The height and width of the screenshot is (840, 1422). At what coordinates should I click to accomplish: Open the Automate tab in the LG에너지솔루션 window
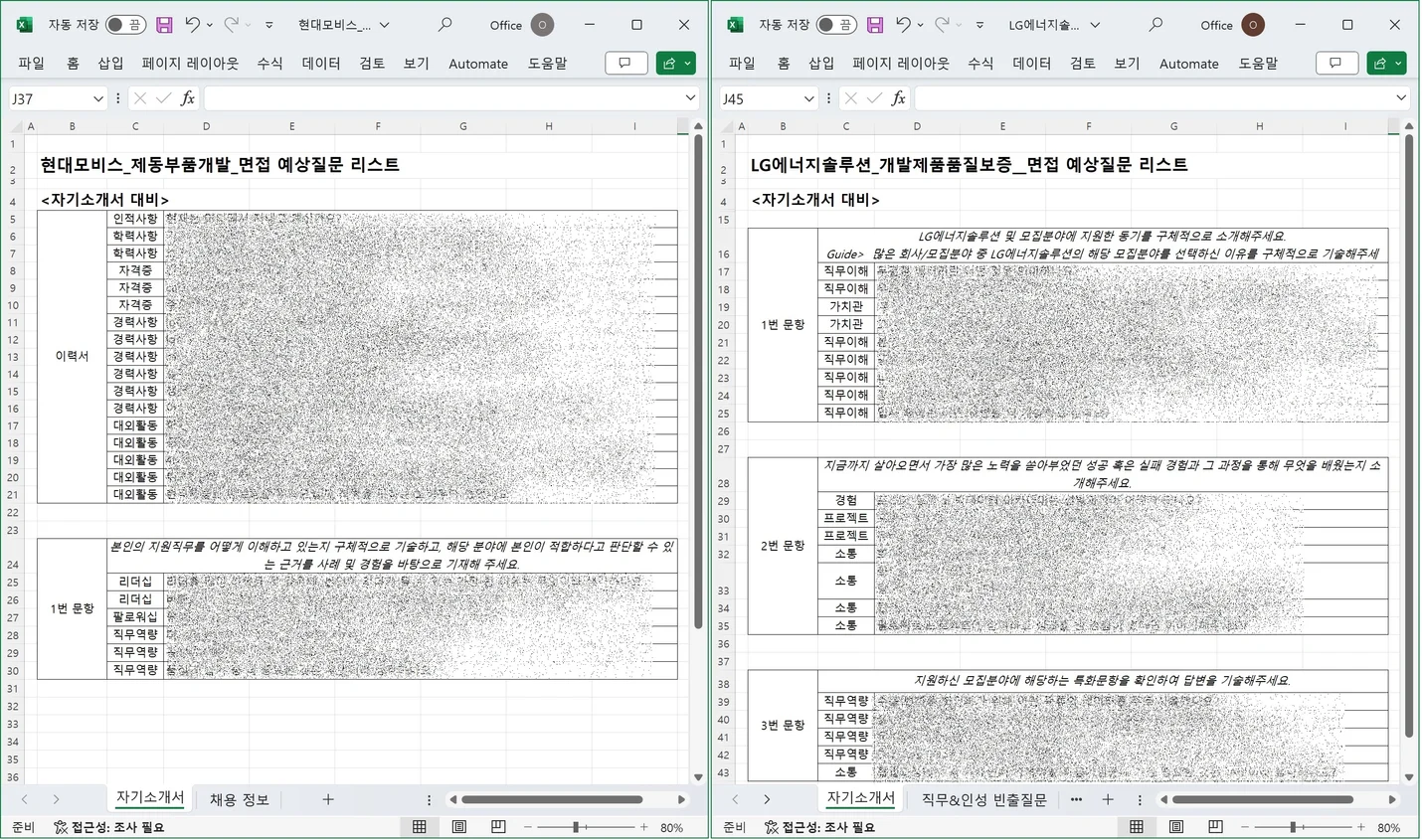point(1188,63)
